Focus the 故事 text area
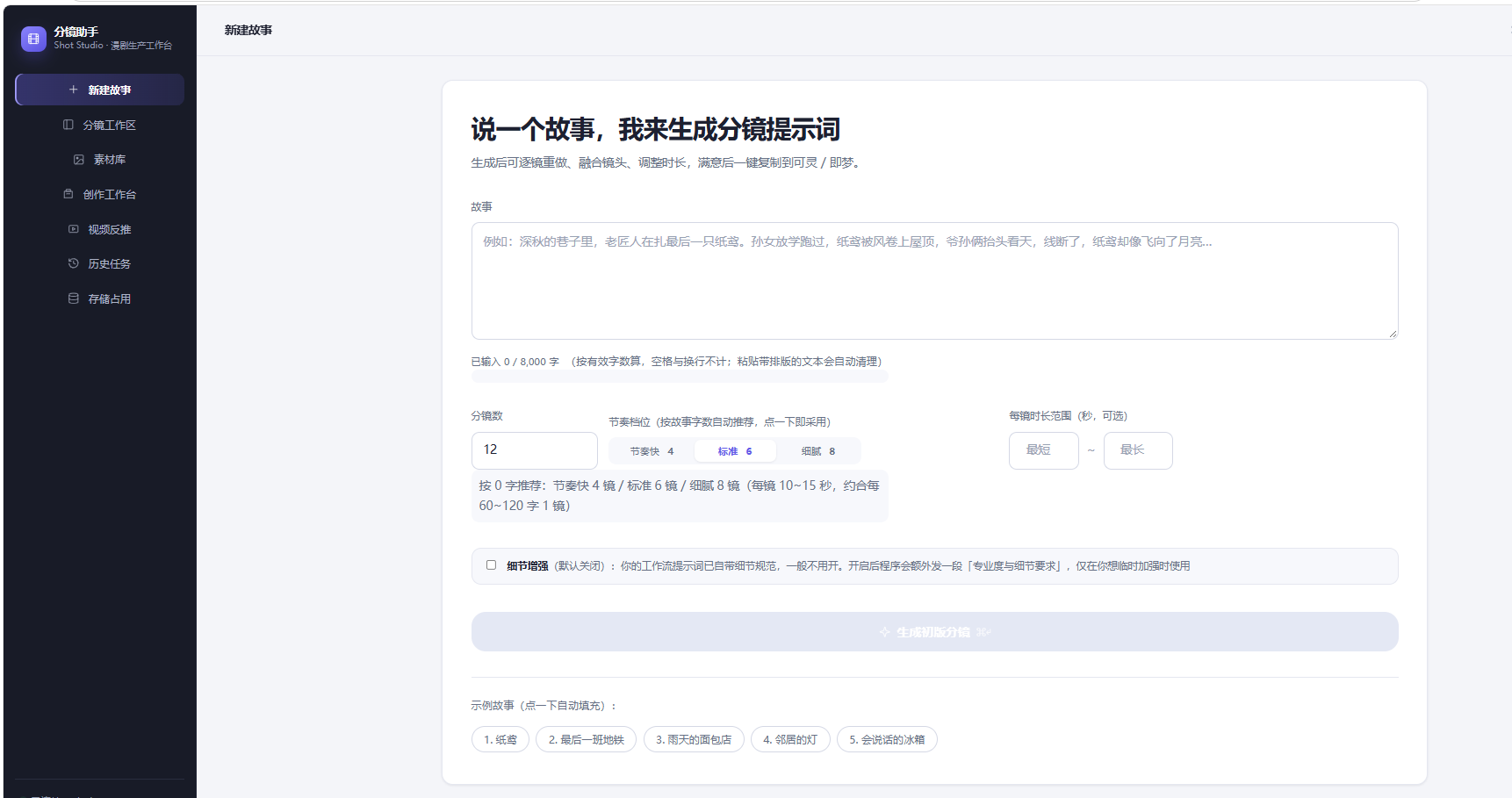Viewport: 1512px width, 798px height. click(934, 281)
